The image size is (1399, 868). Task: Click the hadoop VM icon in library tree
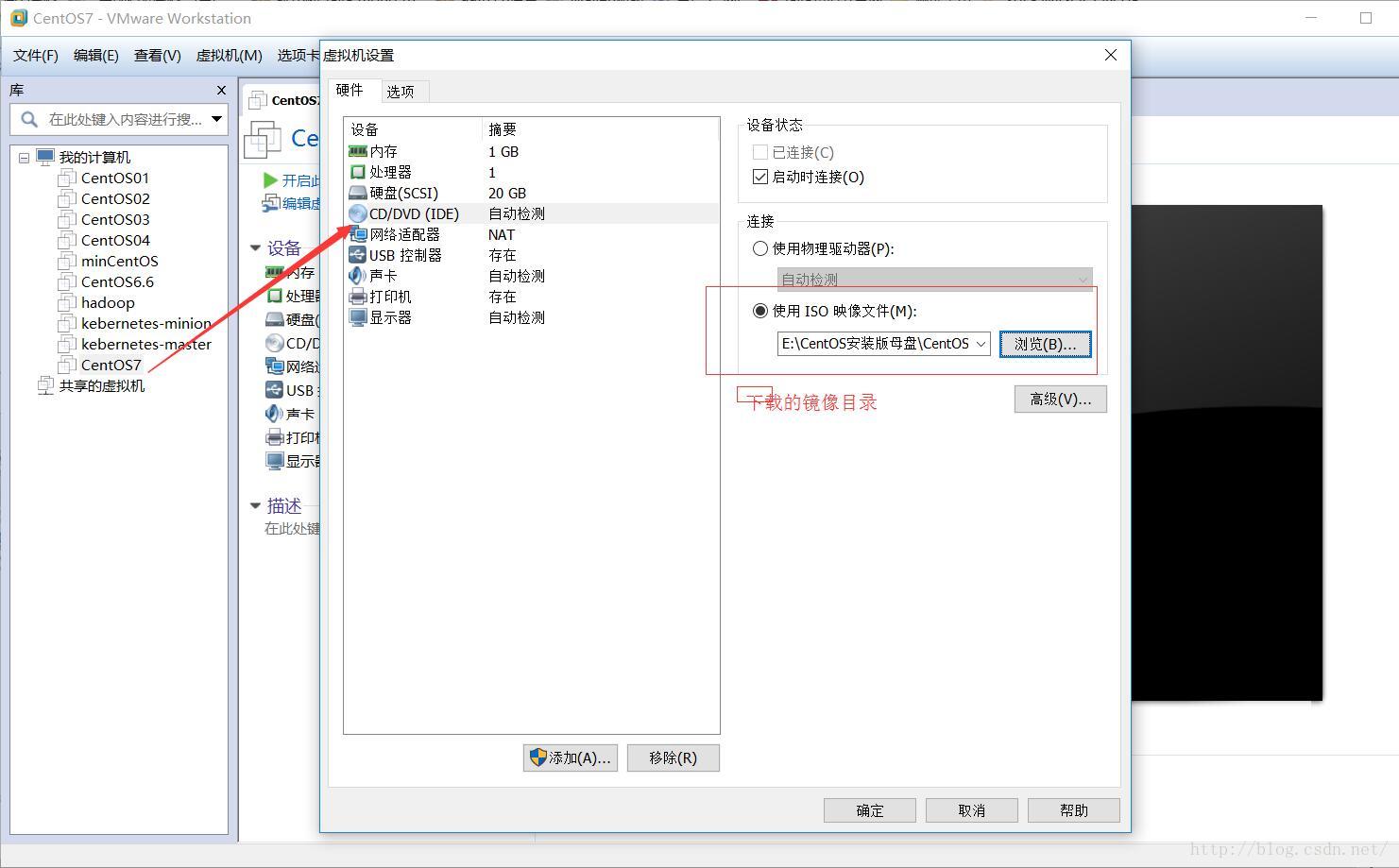(x=66, y=302)
